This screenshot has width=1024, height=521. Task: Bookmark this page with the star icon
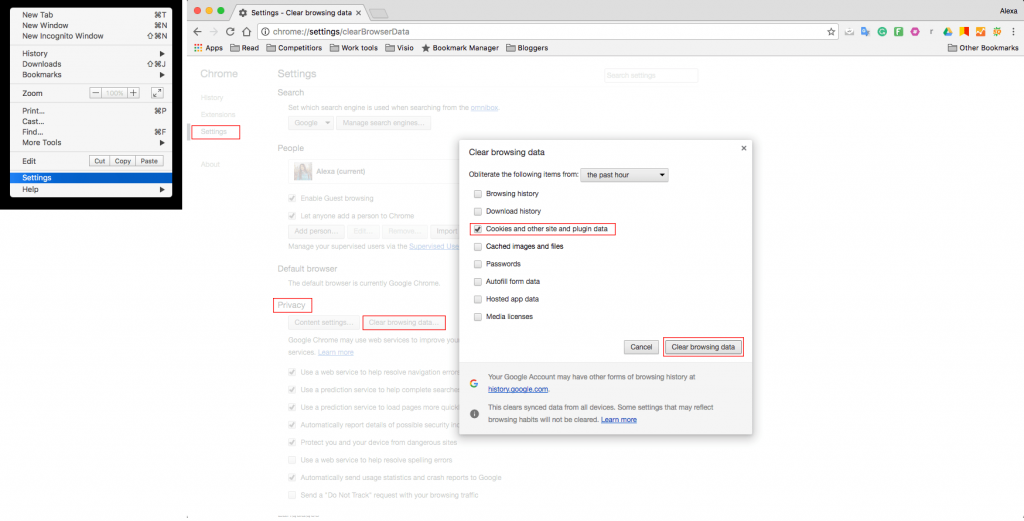tap(831, 31)
